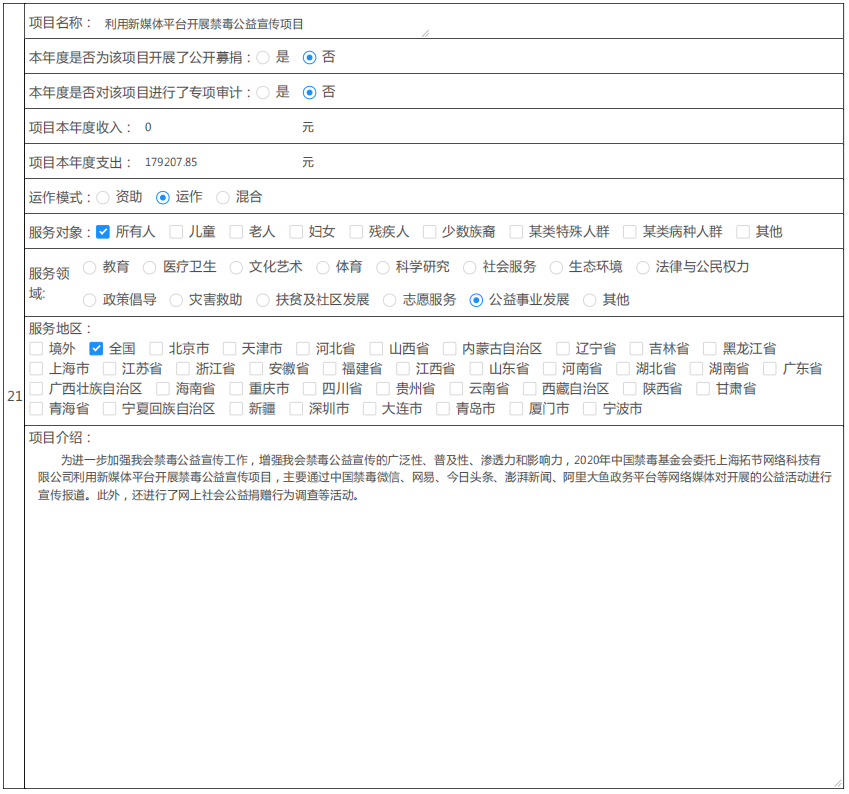The height and width of the screenshot is (794, 849).
Task: Click the annual income input field
Action: point(218,128)
